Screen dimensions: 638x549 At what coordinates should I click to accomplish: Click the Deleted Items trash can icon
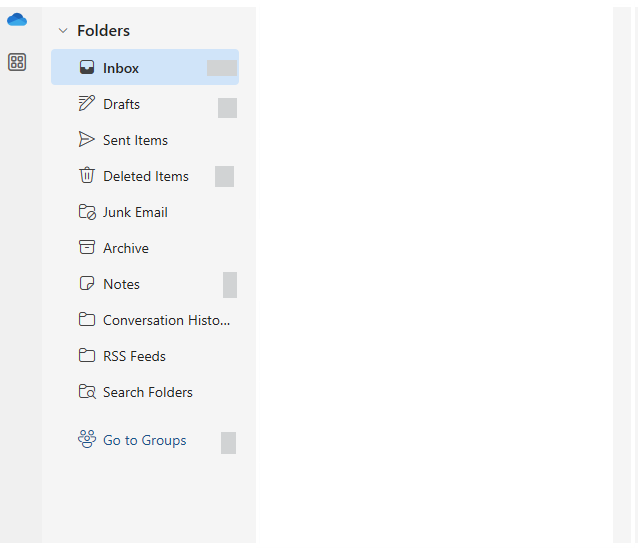click(87, 176)
